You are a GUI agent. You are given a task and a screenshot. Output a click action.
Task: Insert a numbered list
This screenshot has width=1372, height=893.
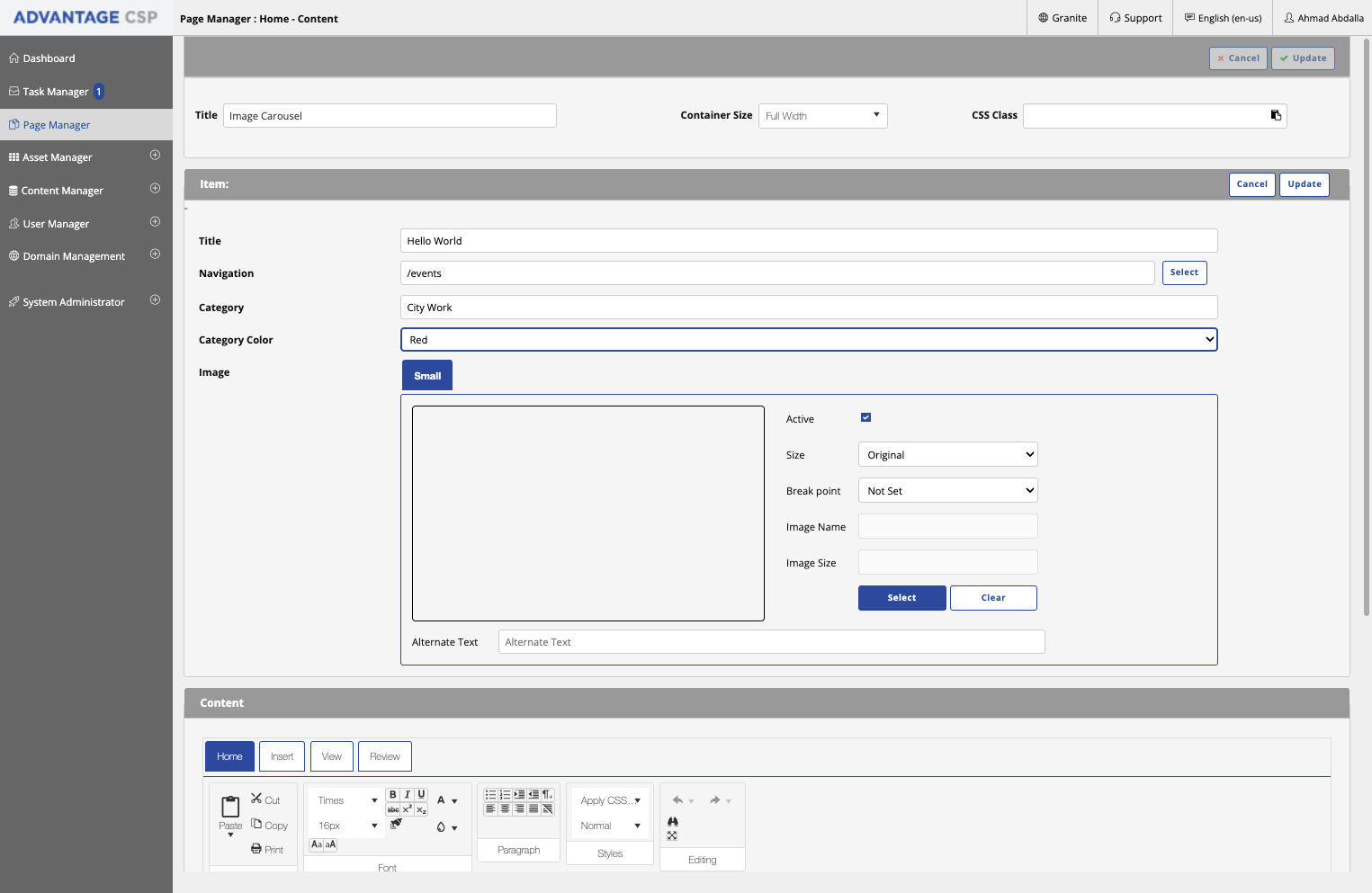505,795
